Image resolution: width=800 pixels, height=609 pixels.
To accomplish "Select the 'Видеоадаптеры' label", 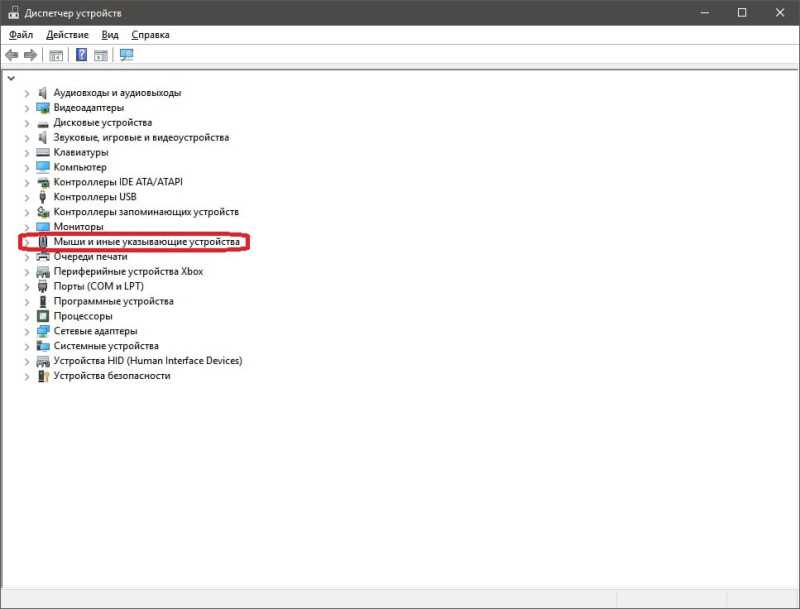I will click(x=89, y=108).
